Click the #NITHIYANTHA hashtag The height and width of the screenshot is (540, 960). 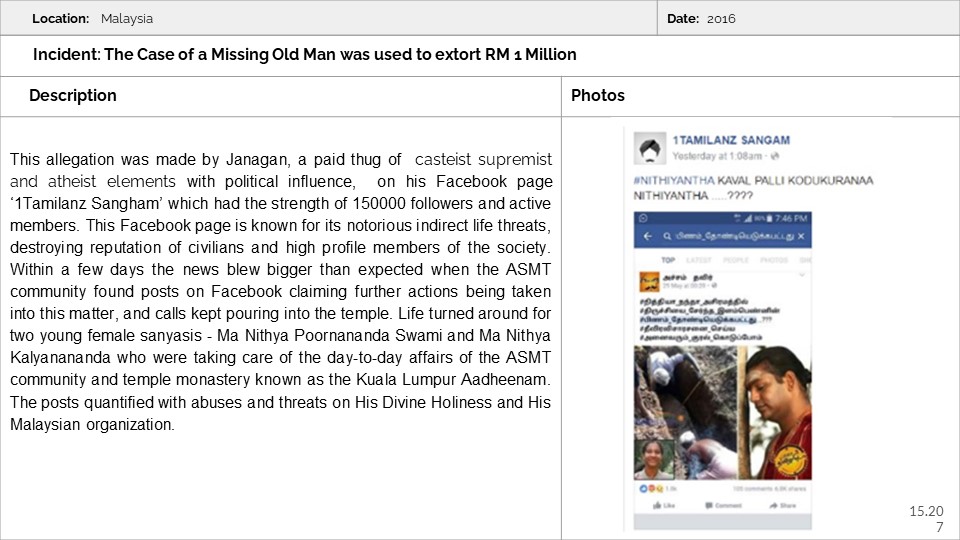point(674,179)
